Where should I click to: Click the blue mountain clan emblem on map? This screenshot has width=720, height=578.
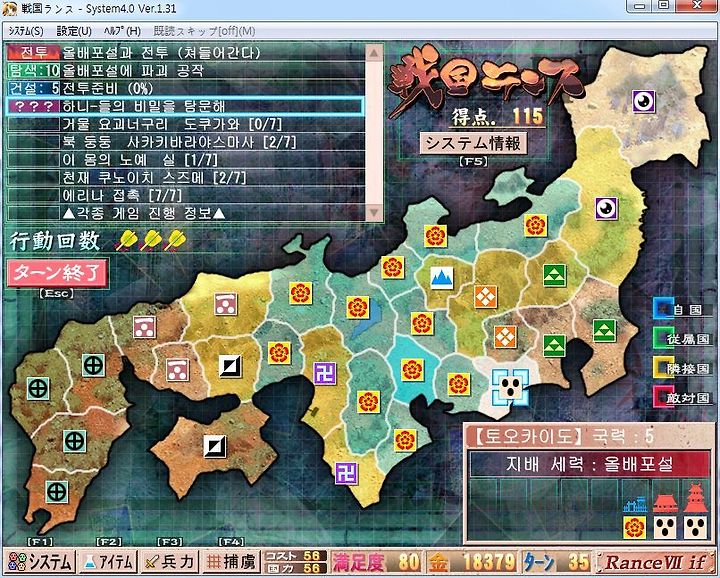pos(442,278)
